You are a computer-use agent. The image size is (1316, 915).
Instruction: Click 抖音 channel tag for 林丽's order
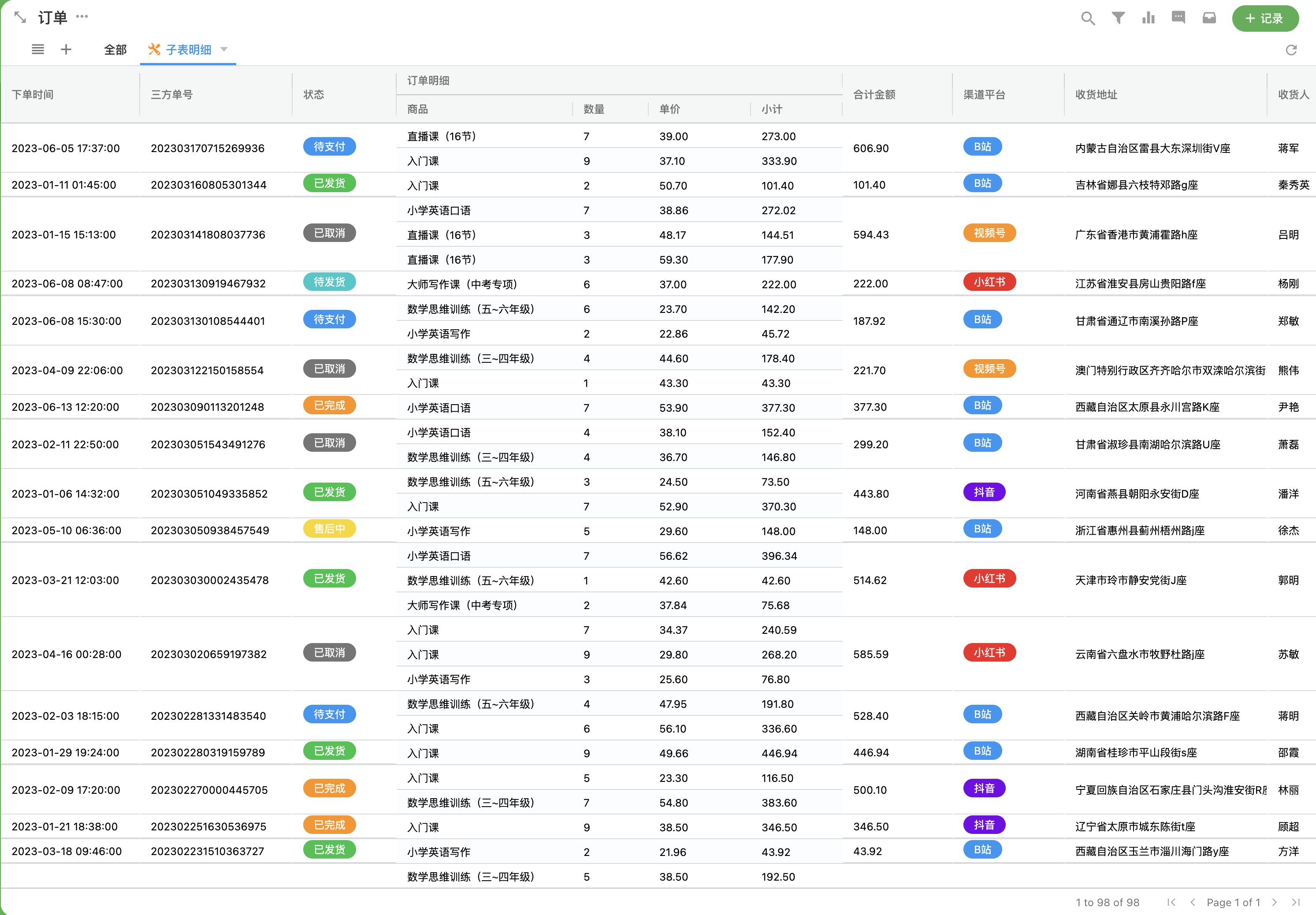(984, 789)
